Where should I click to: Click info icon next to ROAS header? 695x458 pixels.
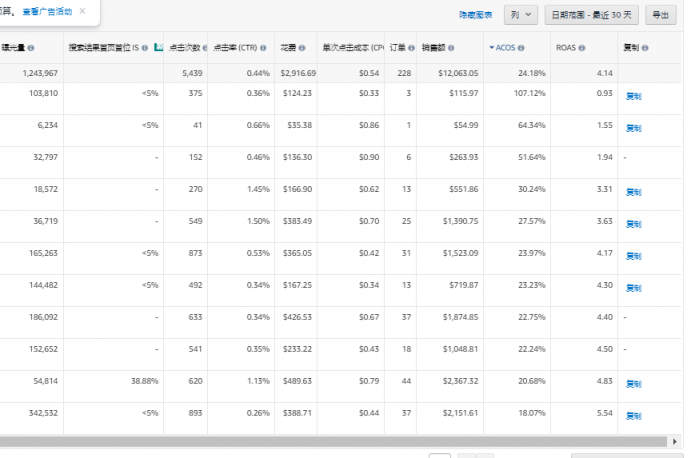tap(582, 48)
